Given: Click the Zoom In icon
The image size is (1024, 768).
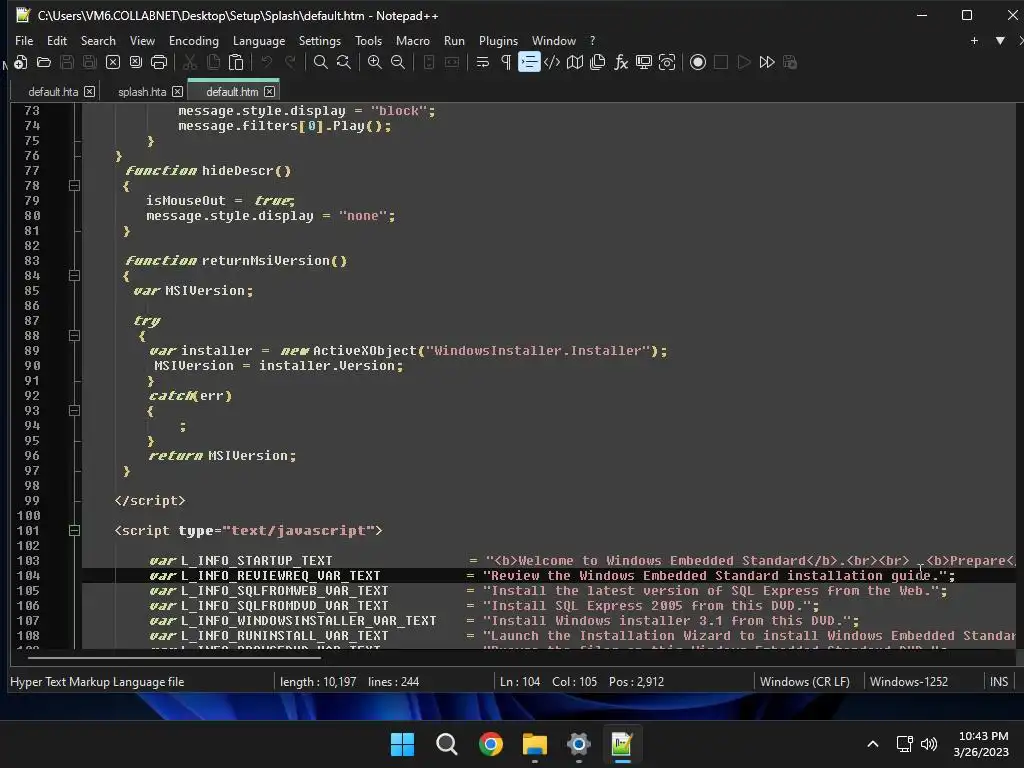Looking at the screenshot, I should pyautogui.click(x=375, y=62).
